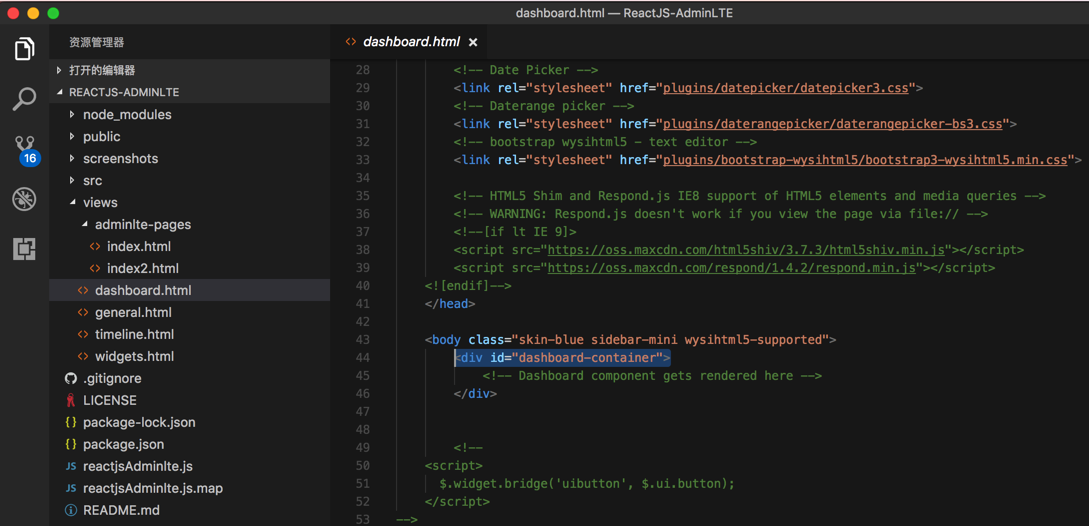Open timeline.html in the file tree

point(134,335)
